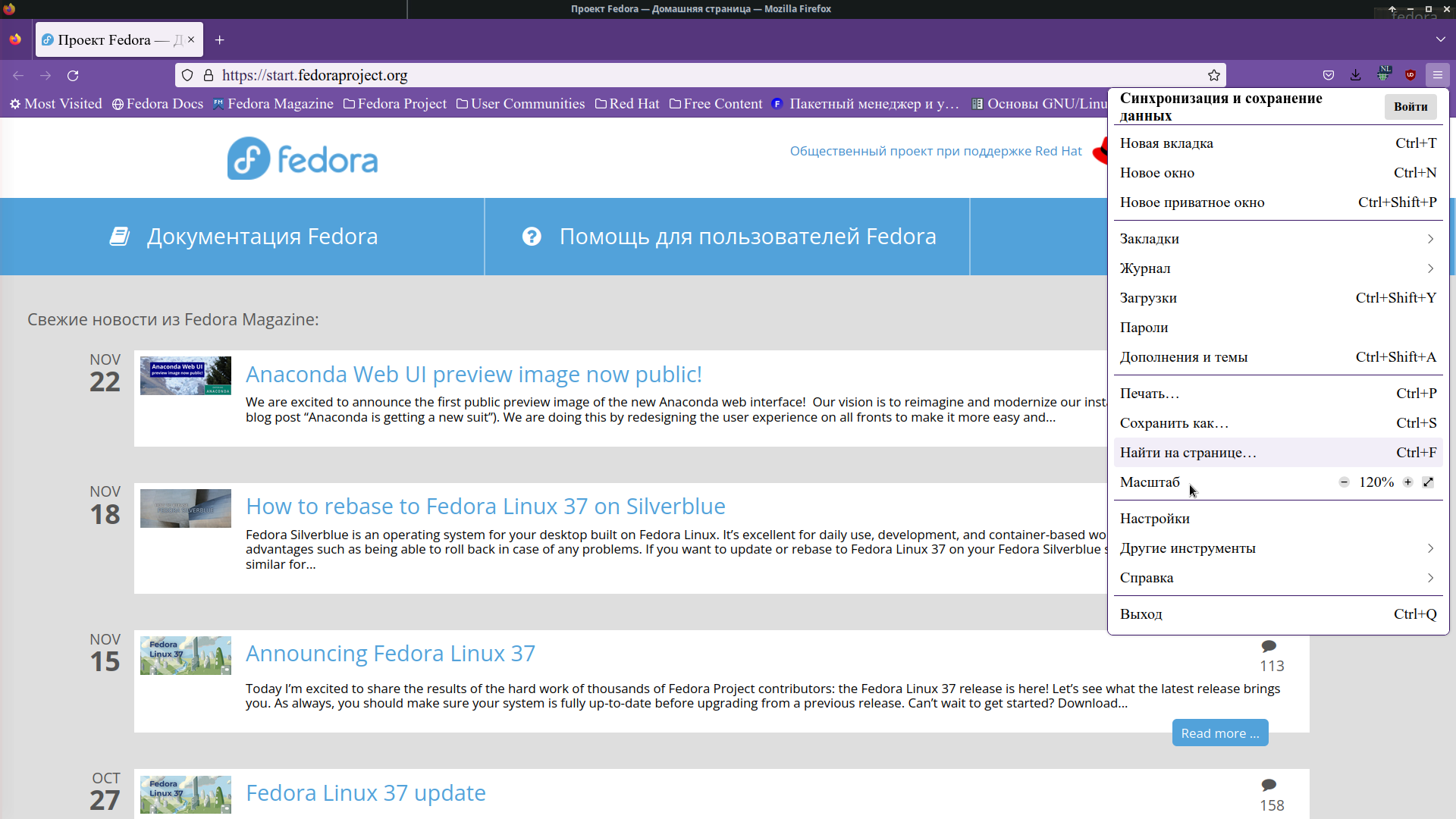Click the reload page button
The image size is (1456, 819).
[x=73, y=76]
